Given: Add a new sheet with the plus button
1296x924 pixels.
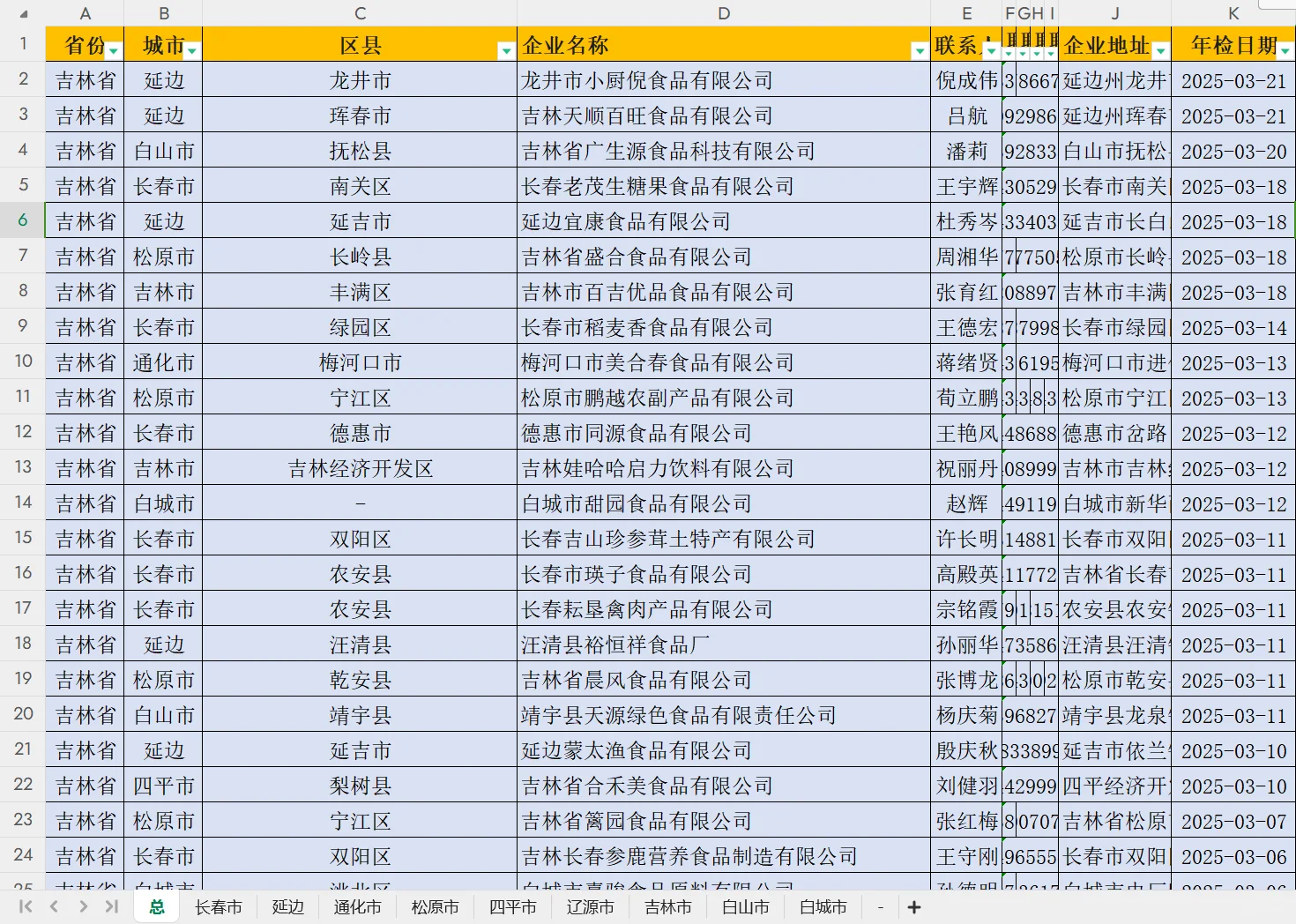Looking at the screenshot, I should 914,906.
